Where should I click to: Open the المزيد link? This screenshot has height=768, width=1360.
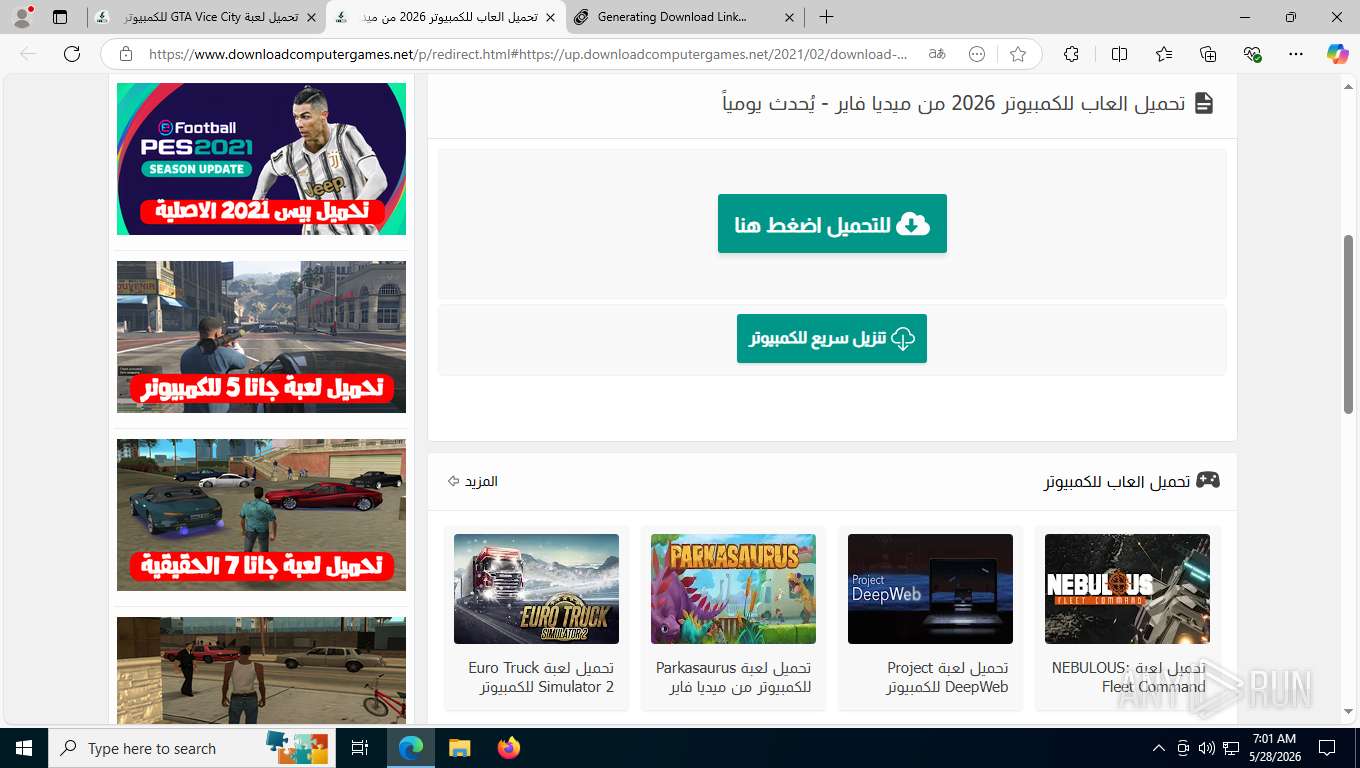(x=472, y=481)
